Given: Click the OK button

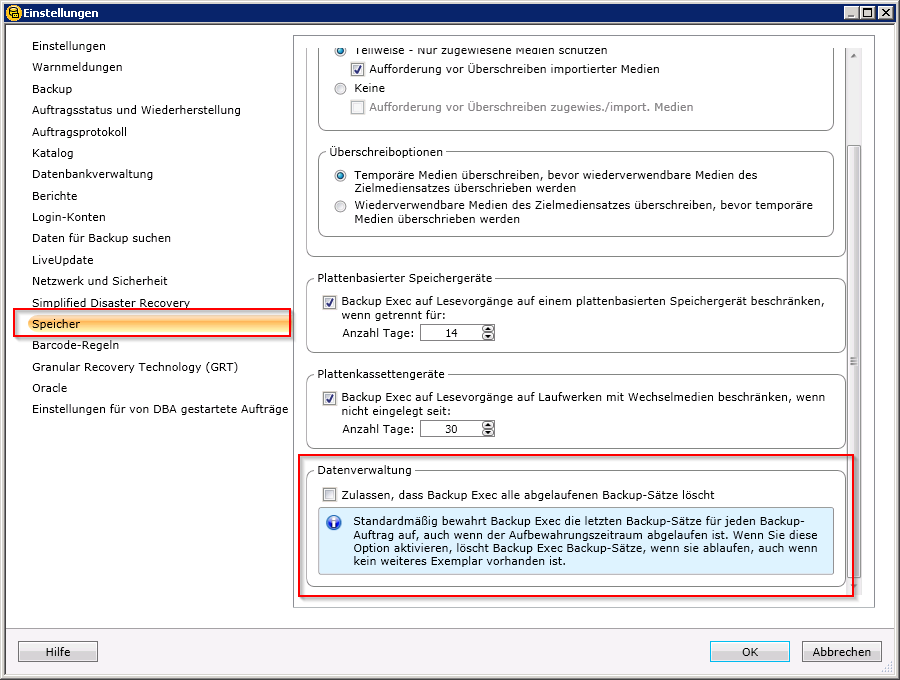Looking at the screenshot, I should [x=750, y=652].
